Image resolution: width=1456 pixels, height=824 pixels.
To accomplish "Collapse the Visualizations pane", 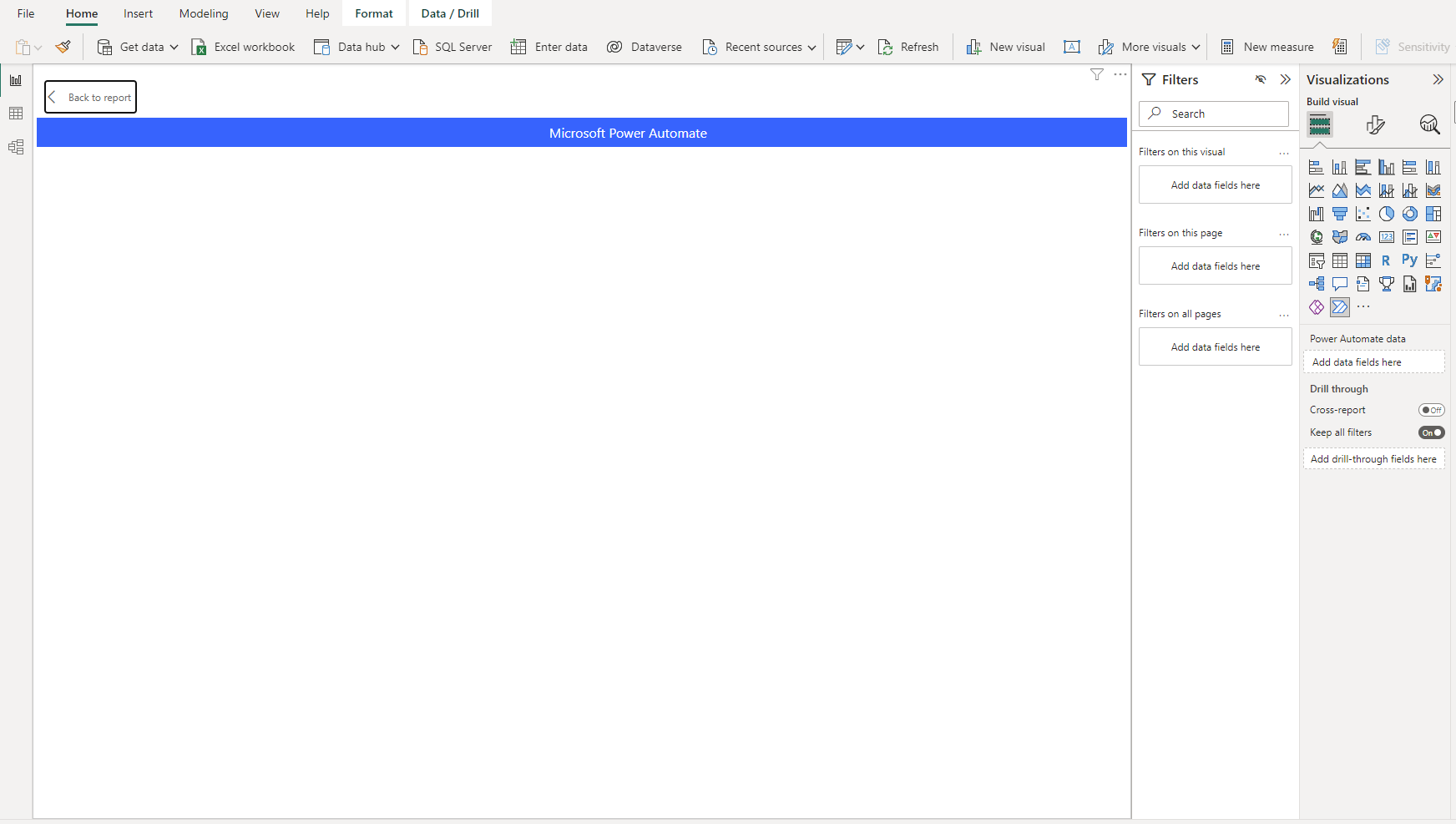I will click(1438, 79).
